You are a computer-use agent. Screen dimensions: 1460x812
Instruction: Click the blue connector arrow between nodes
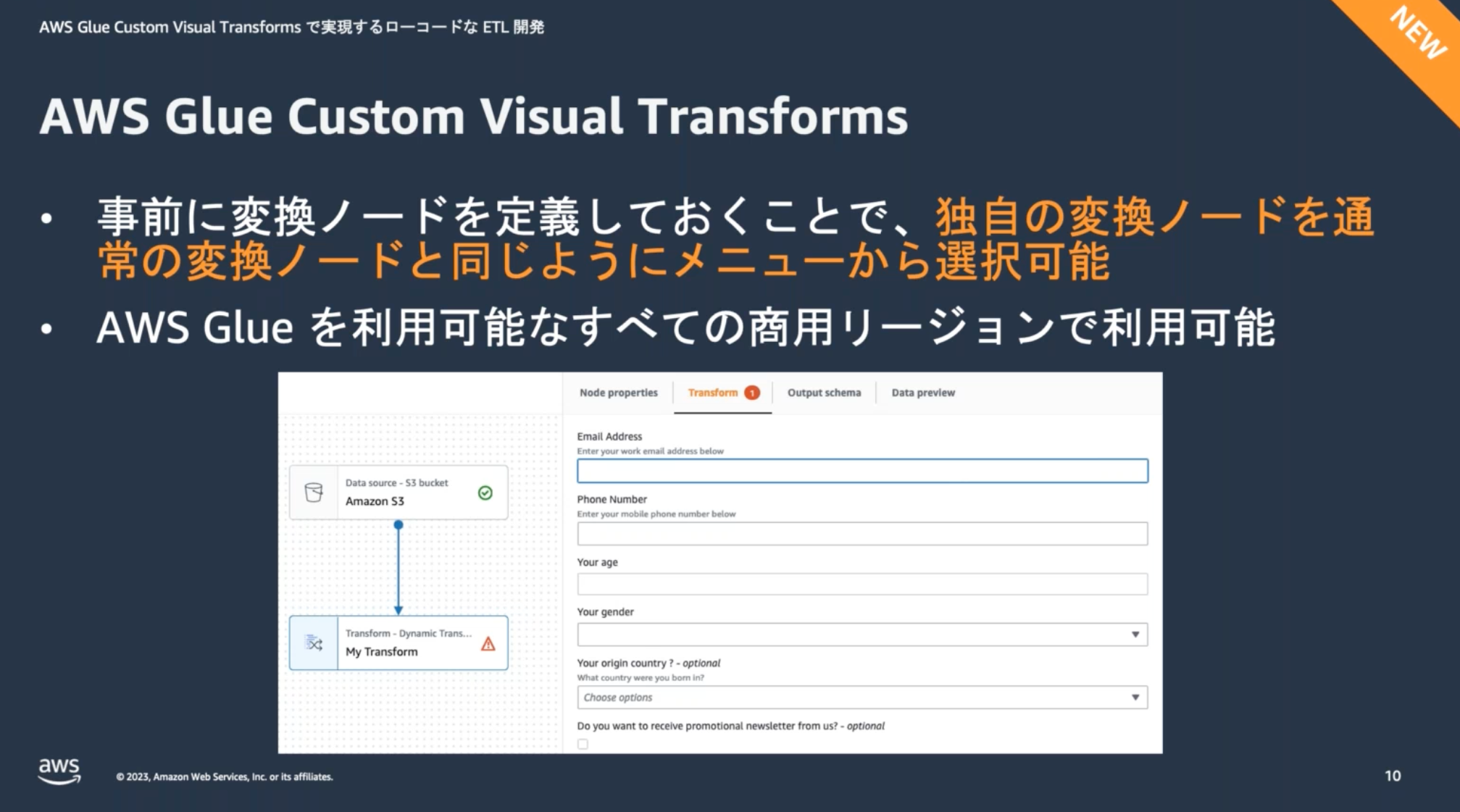(x=398, y=569)
